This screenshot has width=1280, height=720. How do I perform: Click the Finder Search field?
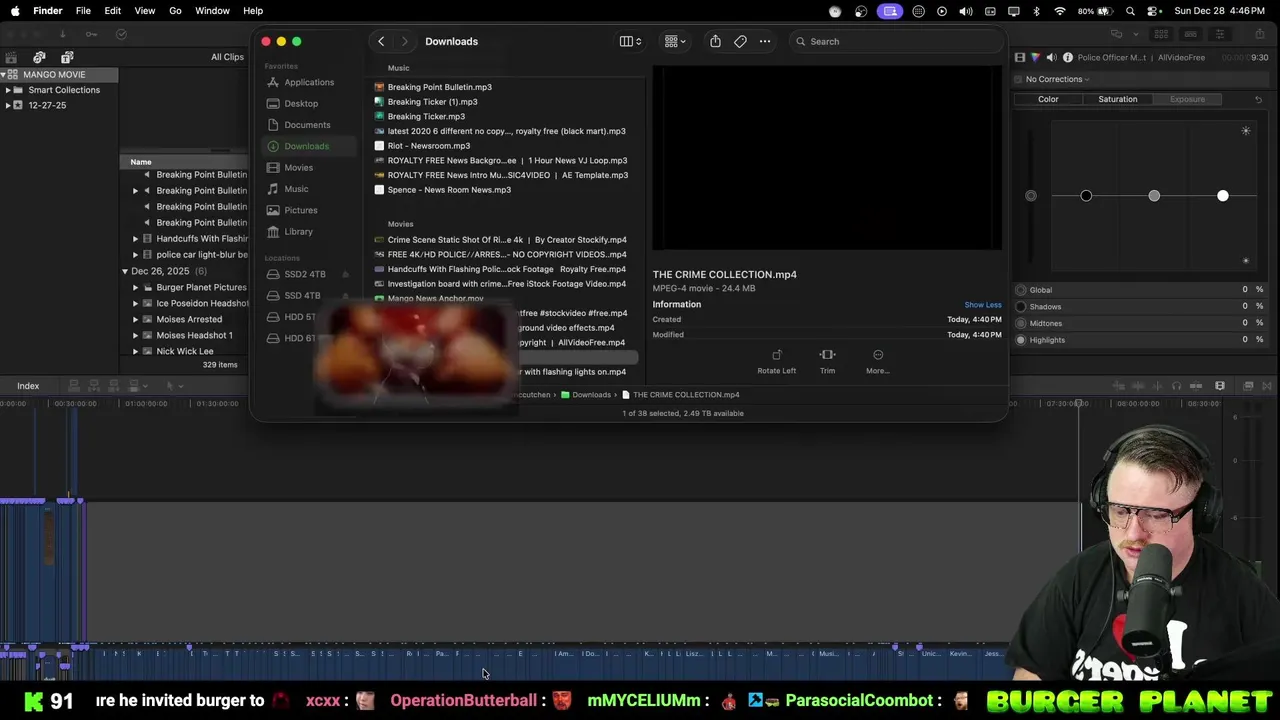pyautogui.click(x=895, y=41)
